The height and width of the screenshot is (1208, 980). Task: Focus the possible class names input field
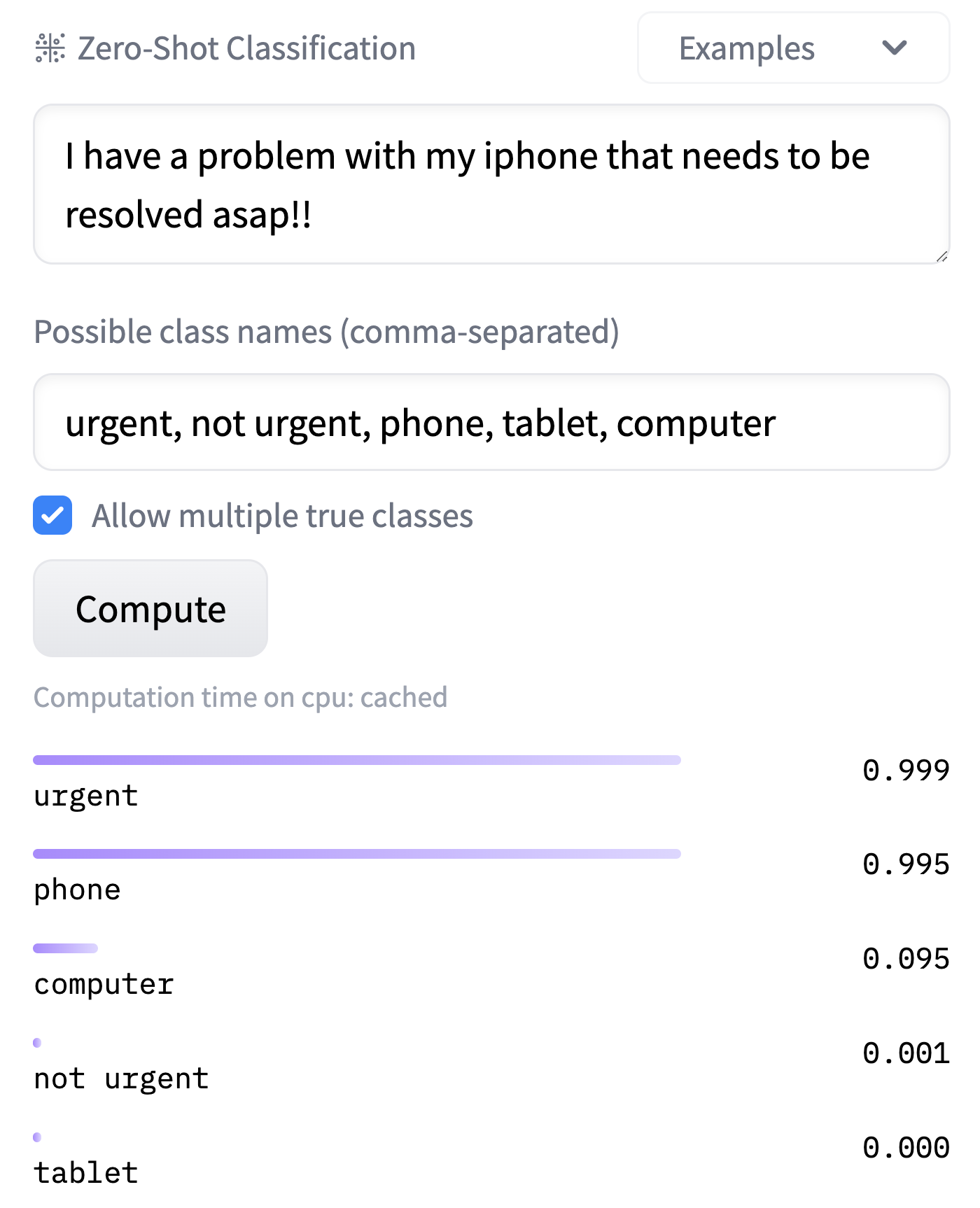(490, 423)
